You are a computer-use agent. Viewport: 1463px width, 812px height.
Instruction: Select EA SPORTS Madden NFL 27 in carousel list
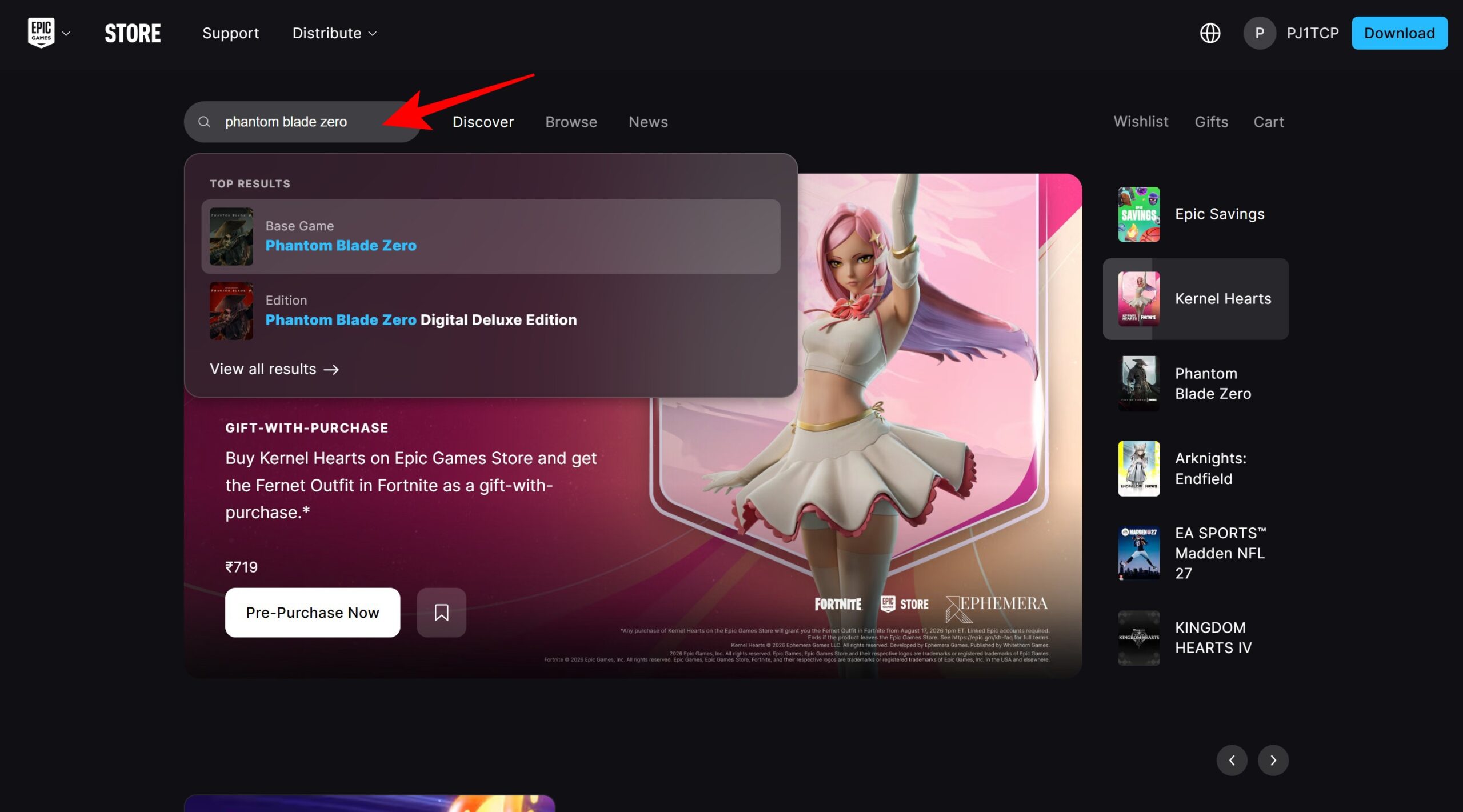point(1196,553)
